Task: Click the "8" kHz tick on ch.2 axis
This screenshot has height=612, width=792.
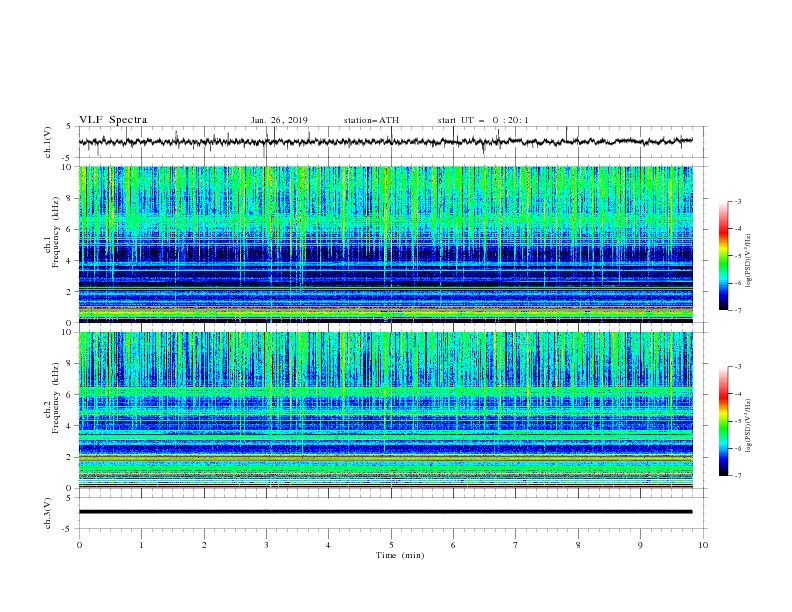Action: [70, 364]
